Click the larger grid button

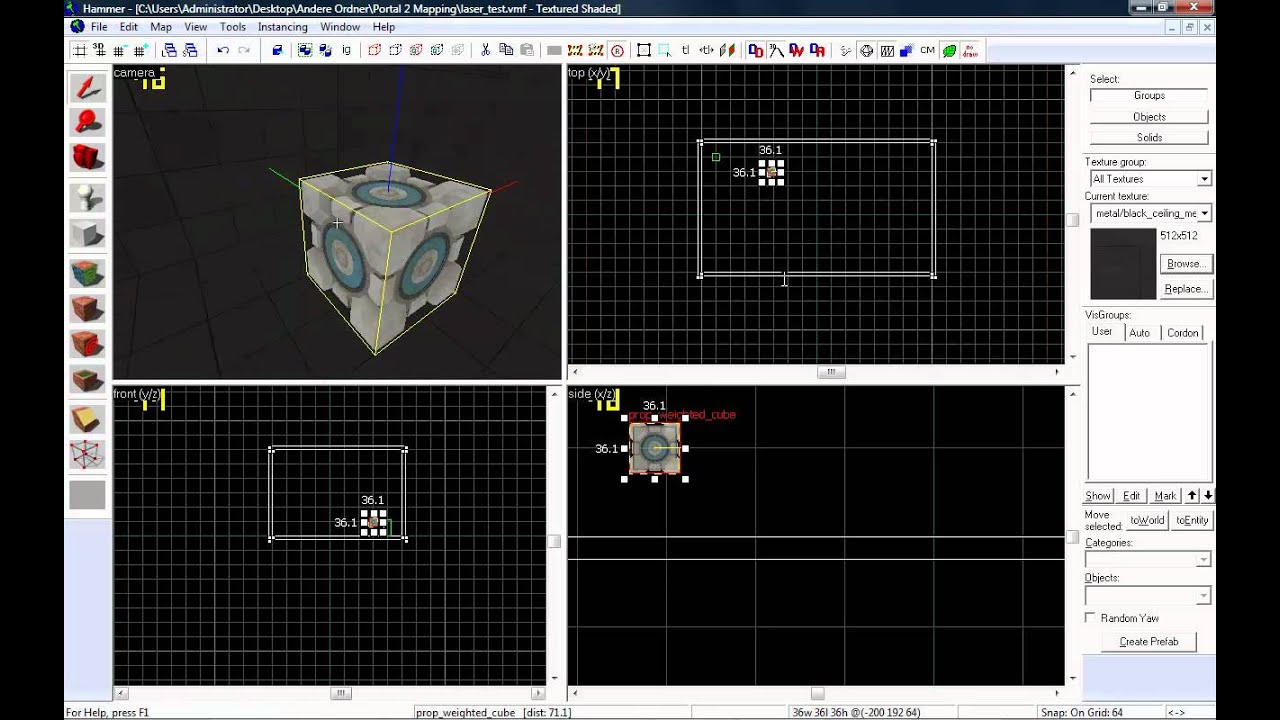140,50
